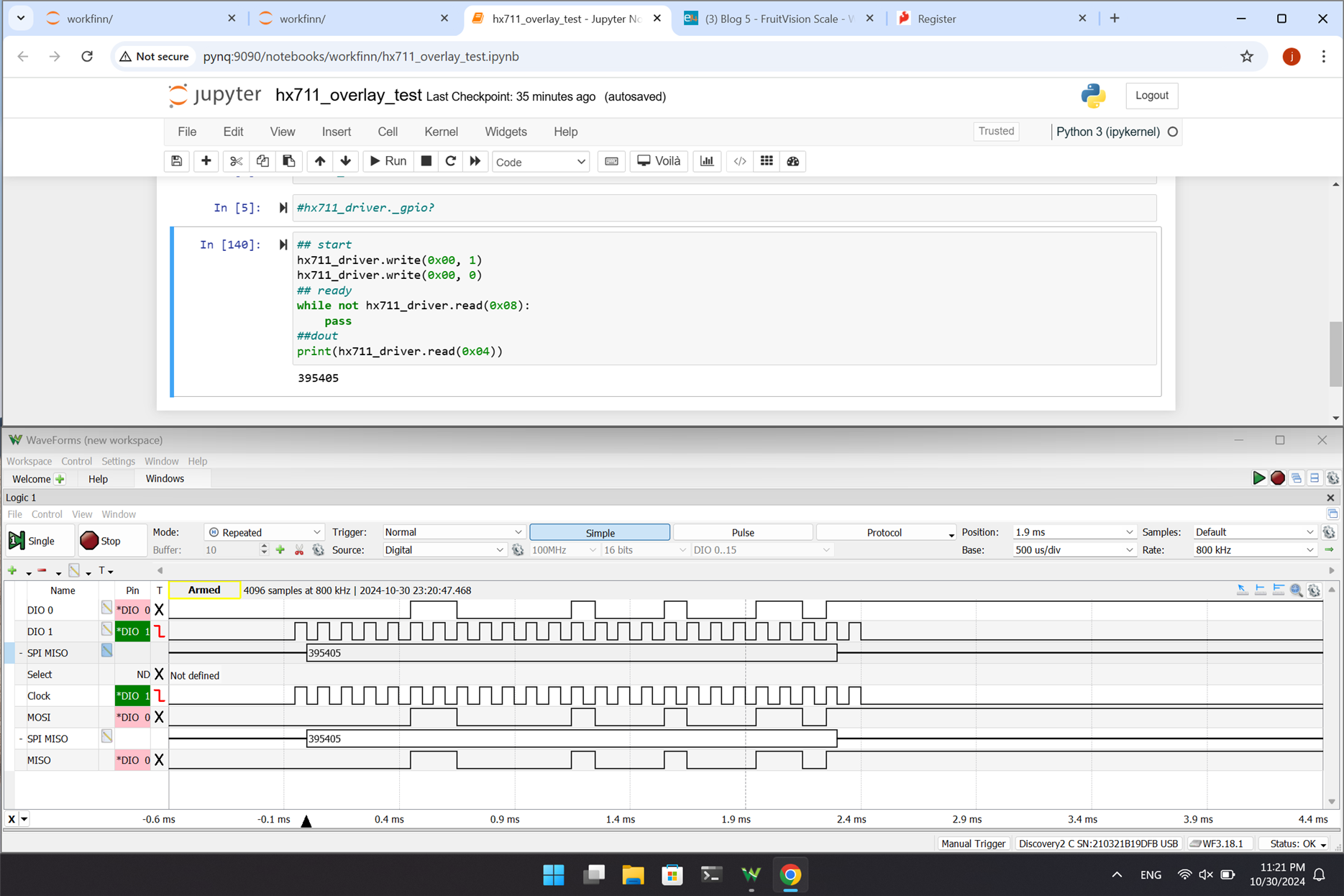Open the Position 1.9 ms dropdown
Image resolution: width=1344 pixels, height=896 pixels.
[x=1074, y=532]
